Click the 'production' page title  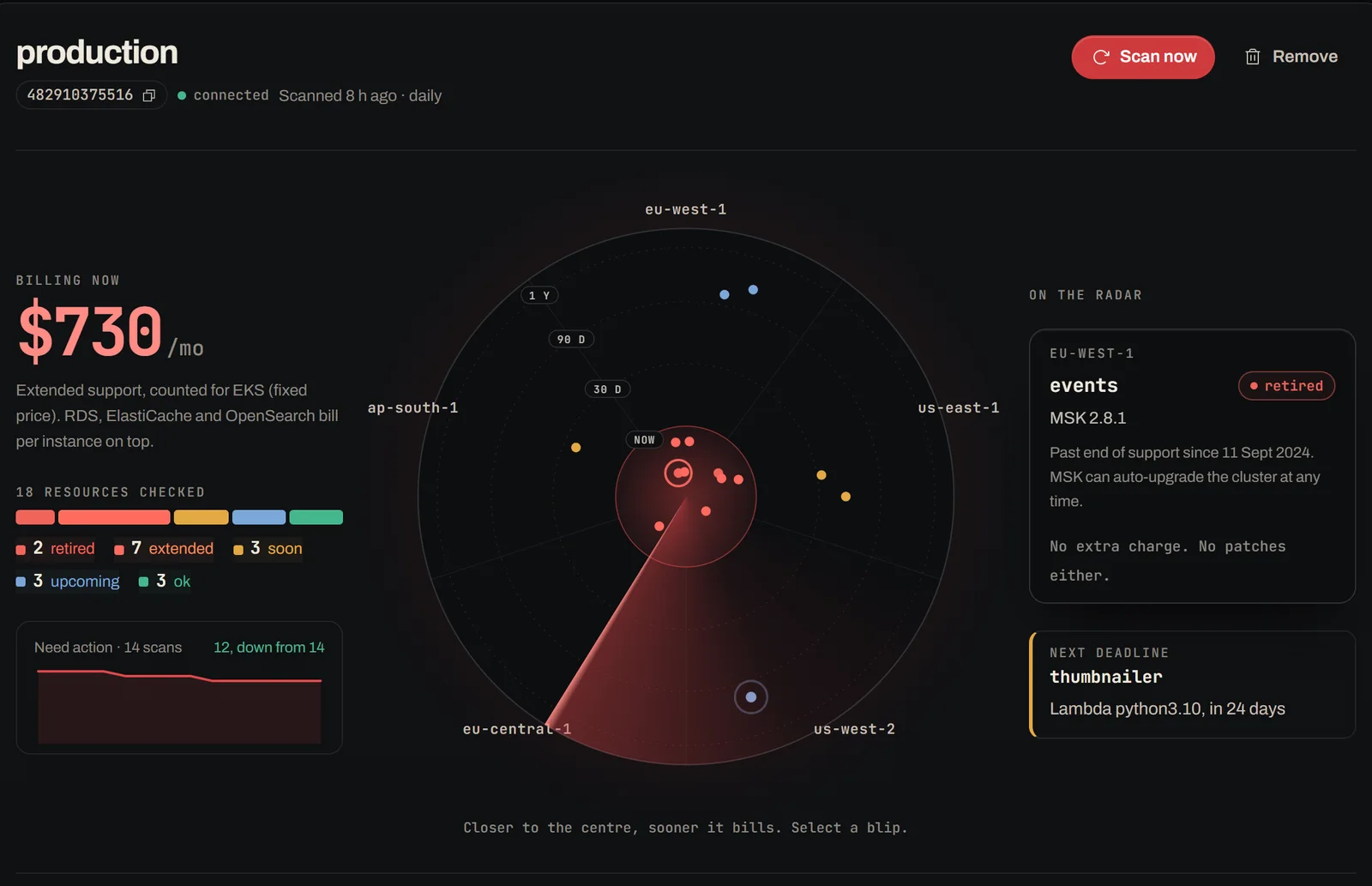(x=97, y=52)
